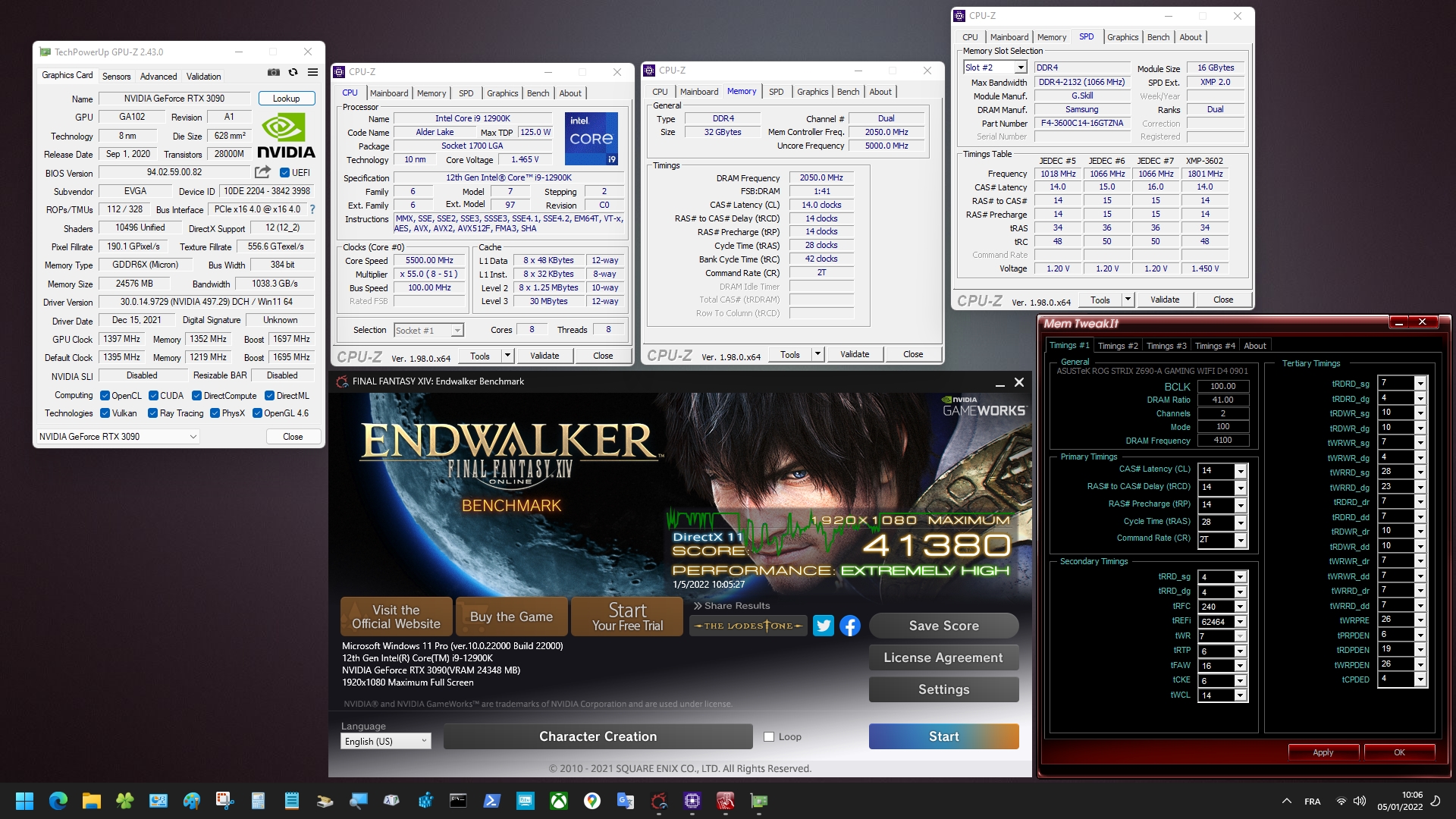Share the score on Facebook

[850, 626]
